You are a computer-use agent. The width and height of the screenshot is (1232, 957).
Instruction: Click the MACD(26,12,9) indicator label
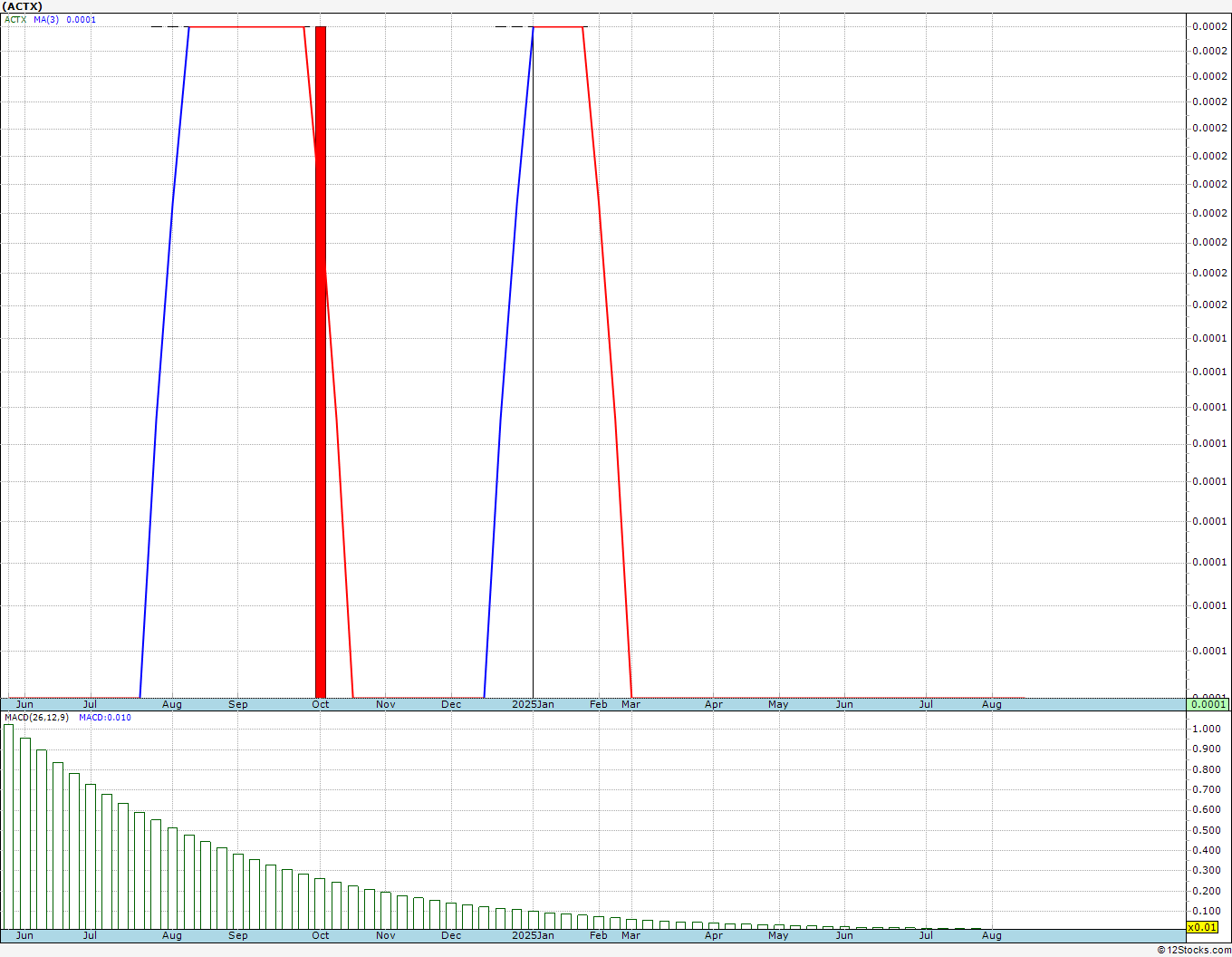[36, 718]
